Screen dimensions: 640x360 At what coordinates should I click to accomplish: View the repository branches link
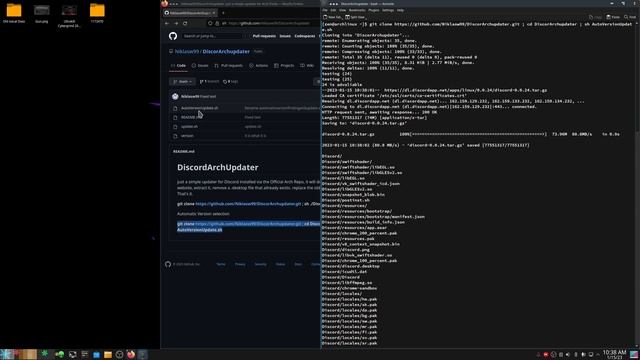click(209, 82)
